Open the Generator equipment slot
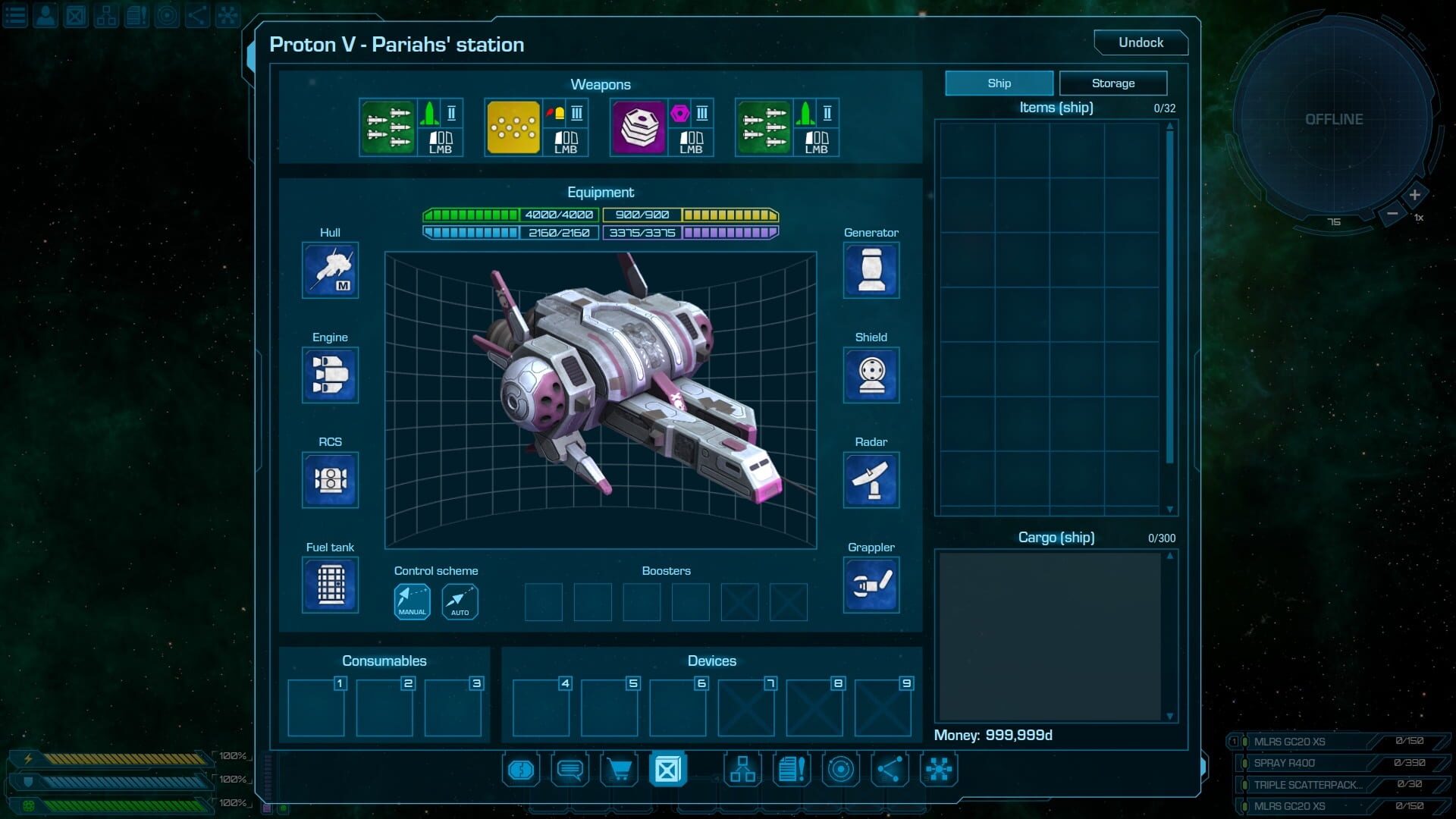 click(871, 271)
